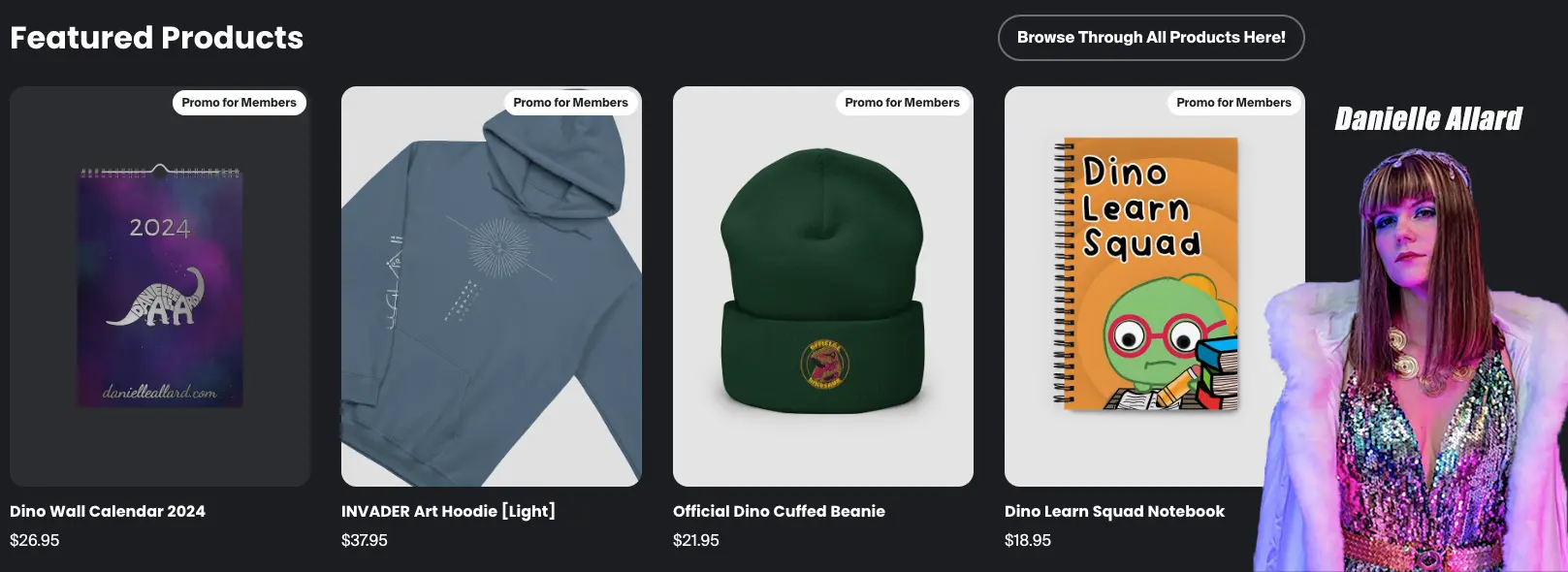Open the Dino Wall Calendar 2024 link
Screen dimensions: 1568x572
[108, 511]
